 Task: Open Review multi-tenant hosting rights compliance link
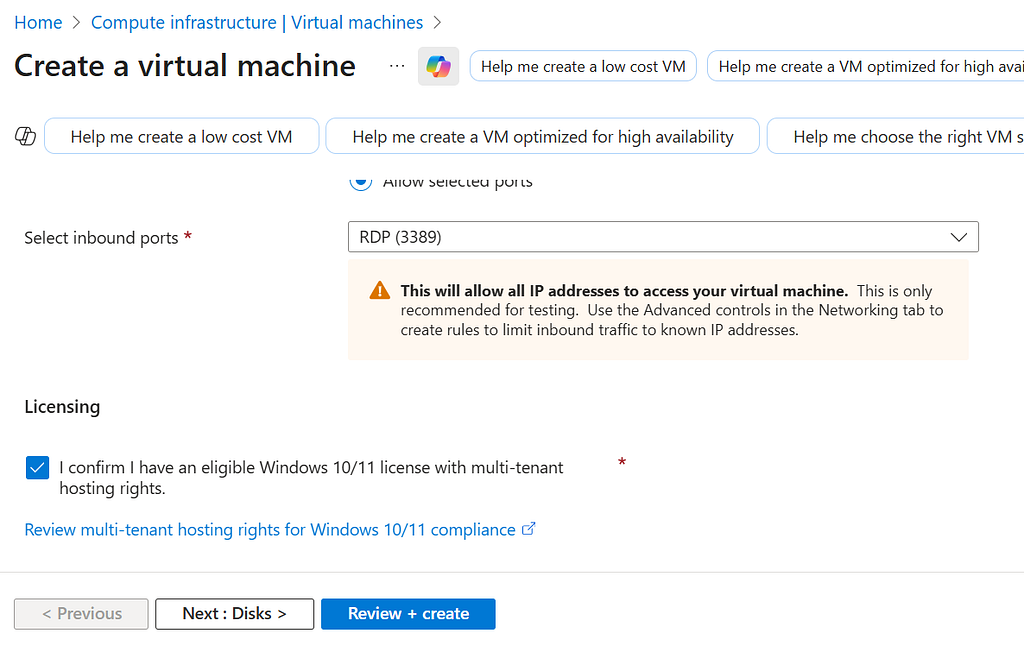coord(270,529)
